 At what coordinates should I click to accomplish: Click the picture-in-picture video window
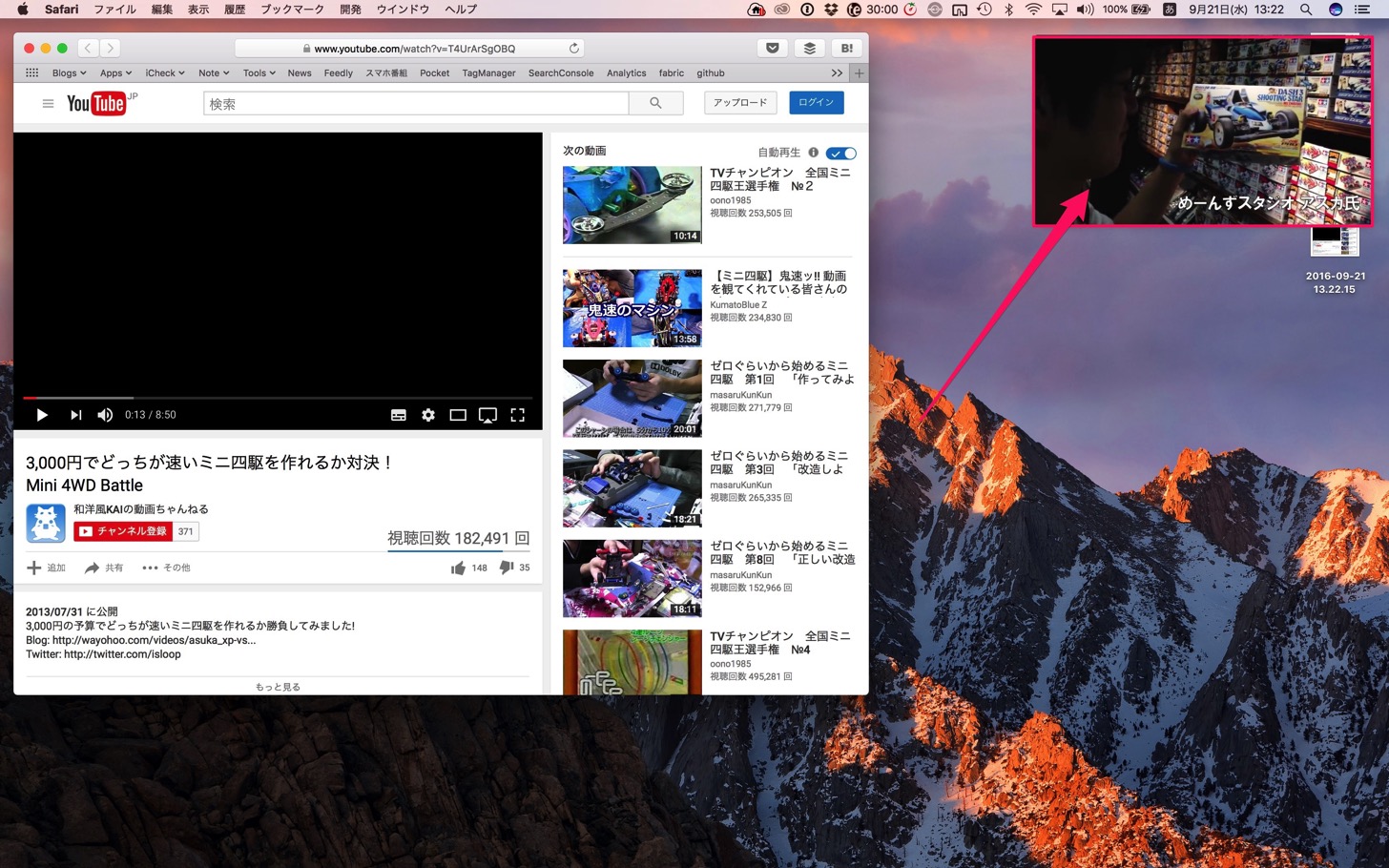coord(1204,132)
